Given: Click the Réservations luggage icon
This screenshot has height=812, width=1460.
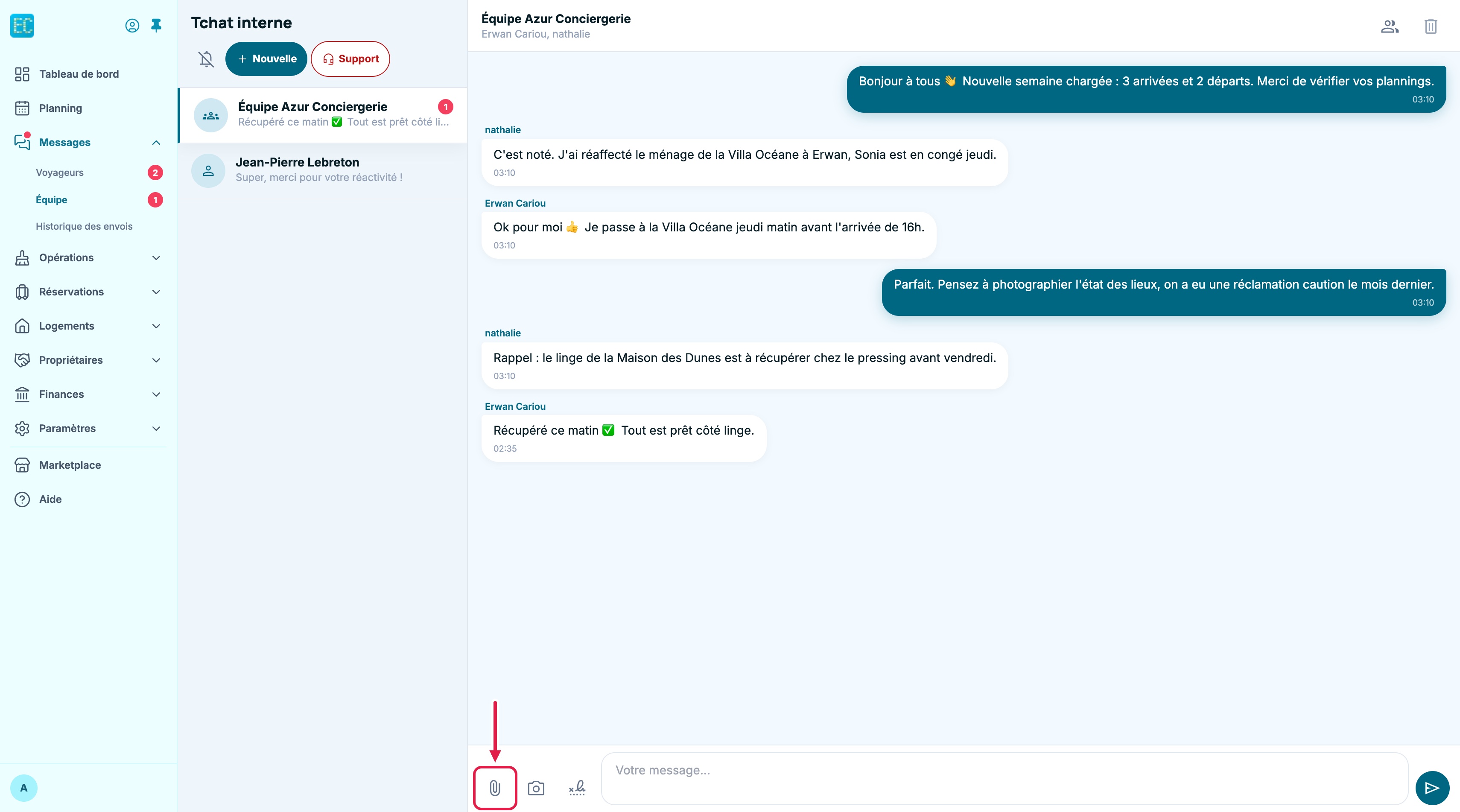Looking at the screenshot, I should (22, 292).
